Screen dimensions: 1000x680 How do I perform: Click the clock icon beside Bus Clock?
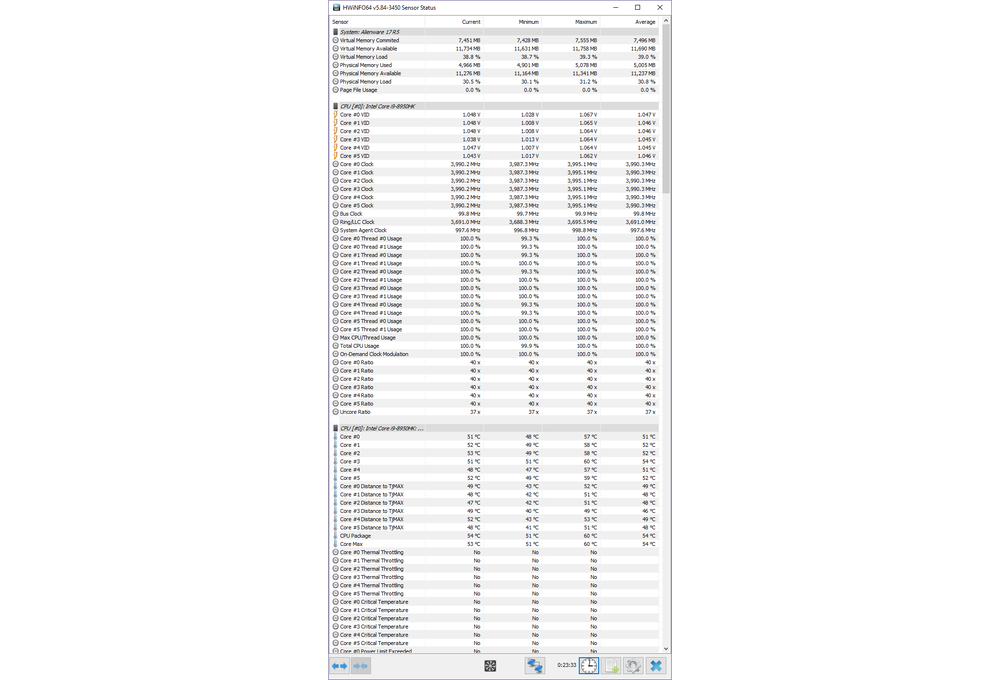[x=337, y=213]
